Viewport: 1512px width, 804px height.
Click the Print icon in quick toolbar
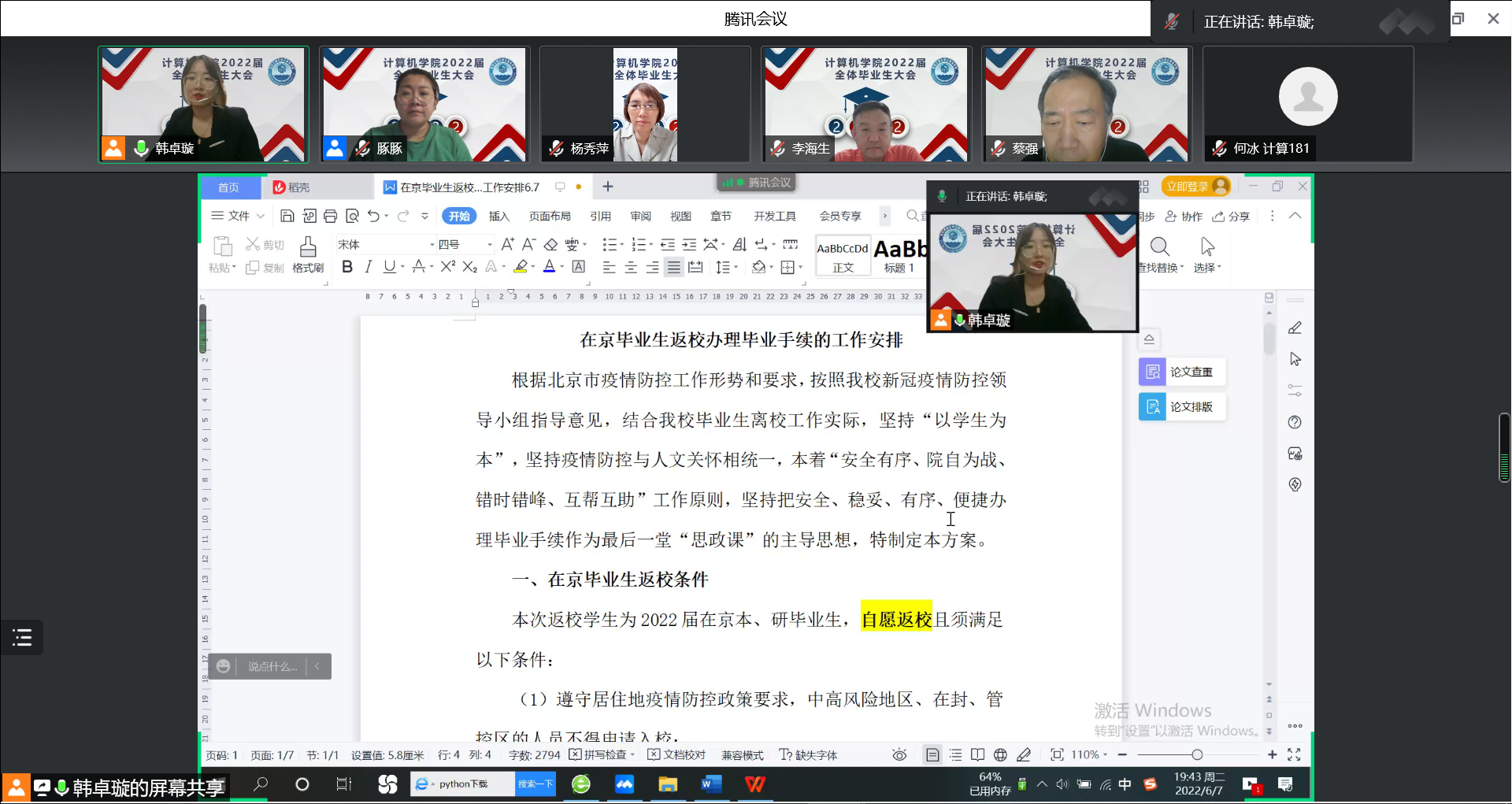[x=330, y=216]
